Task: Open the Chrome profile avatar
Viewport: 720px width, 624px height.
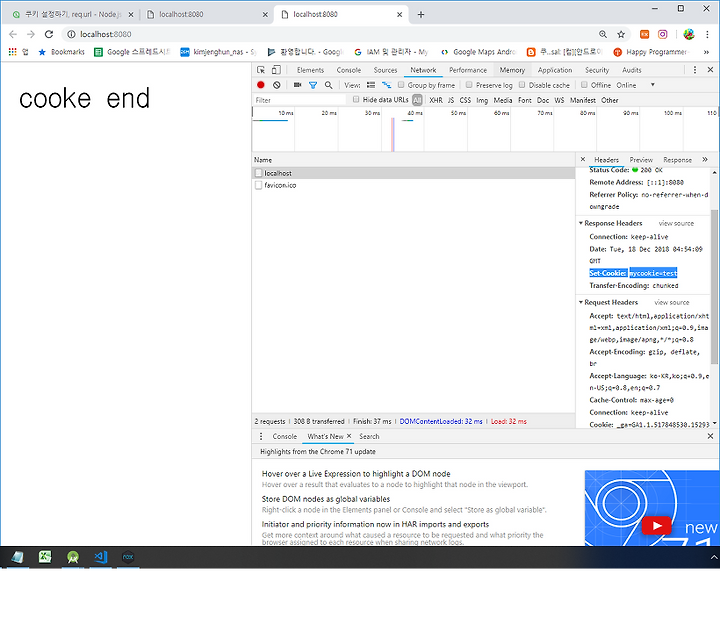Action: [689, 34]
